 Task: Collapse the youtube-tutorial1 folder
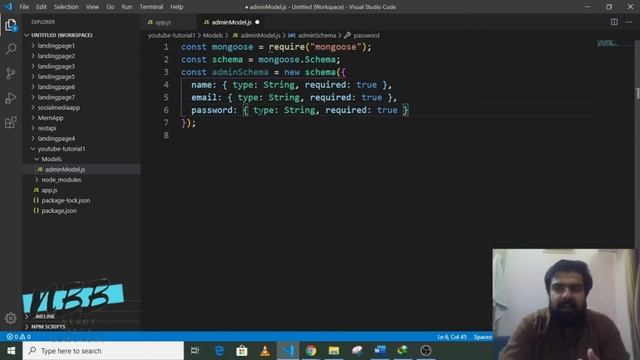[x=61, y=149]
